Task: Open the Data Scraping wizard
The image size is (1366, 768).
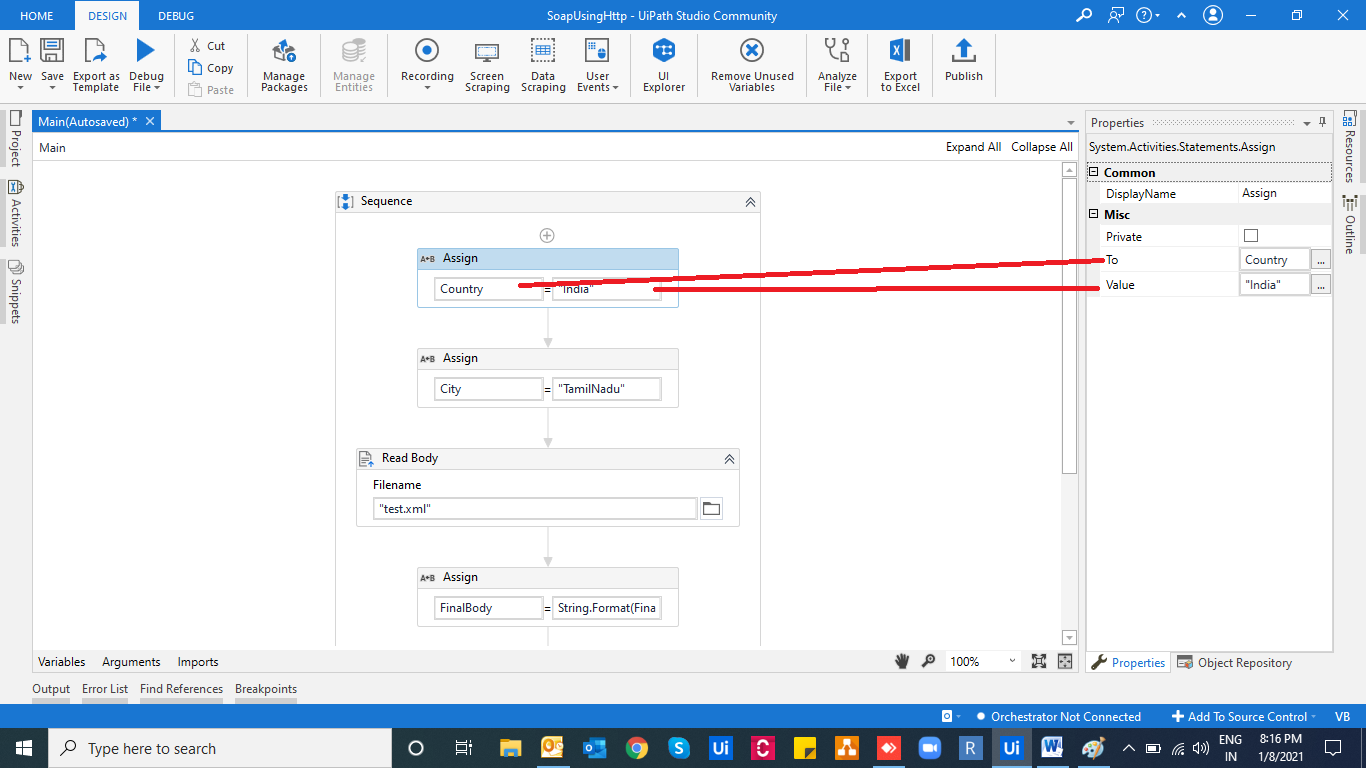Action: coord(543,65)
